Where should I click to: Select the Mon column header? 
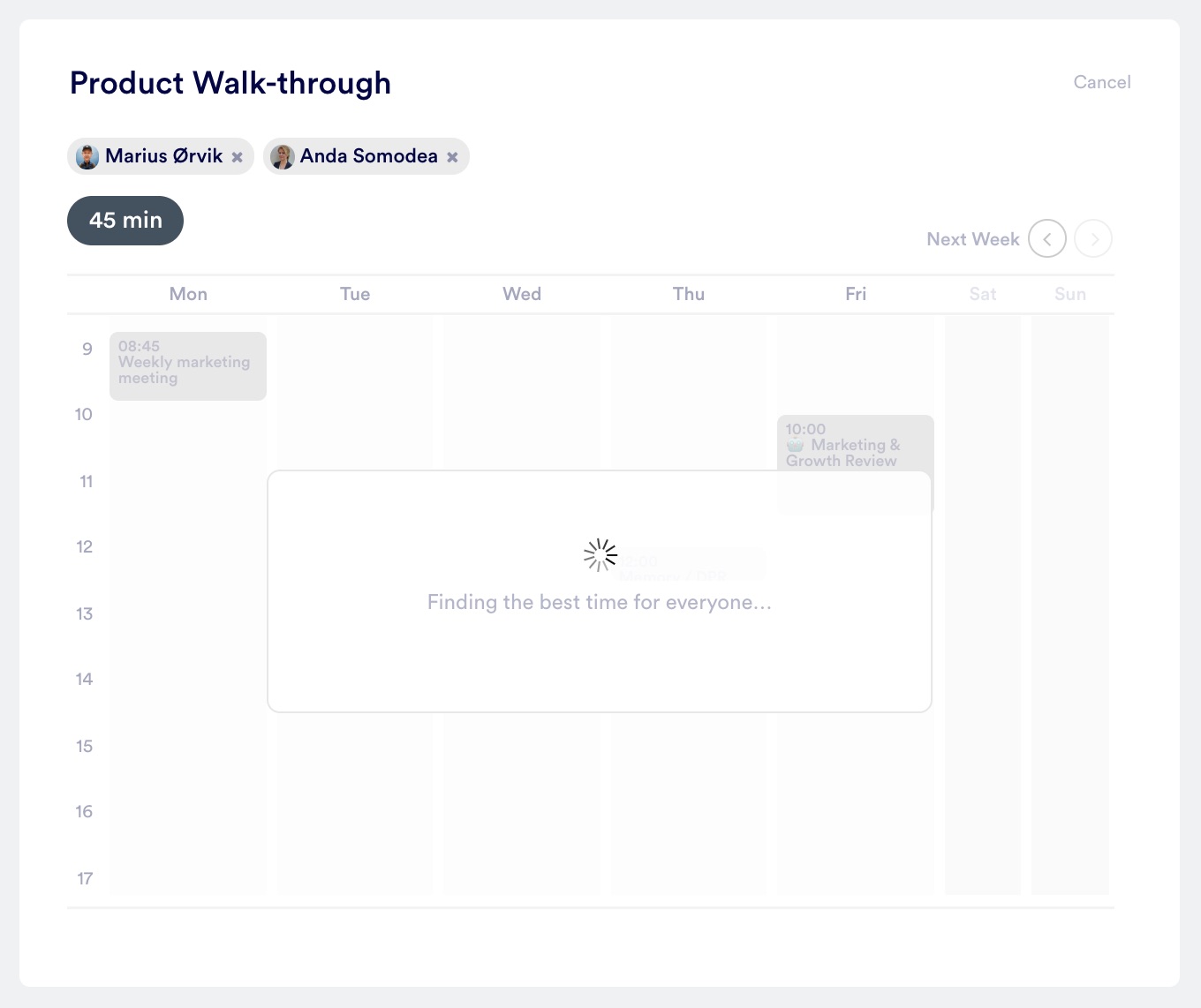188,294
